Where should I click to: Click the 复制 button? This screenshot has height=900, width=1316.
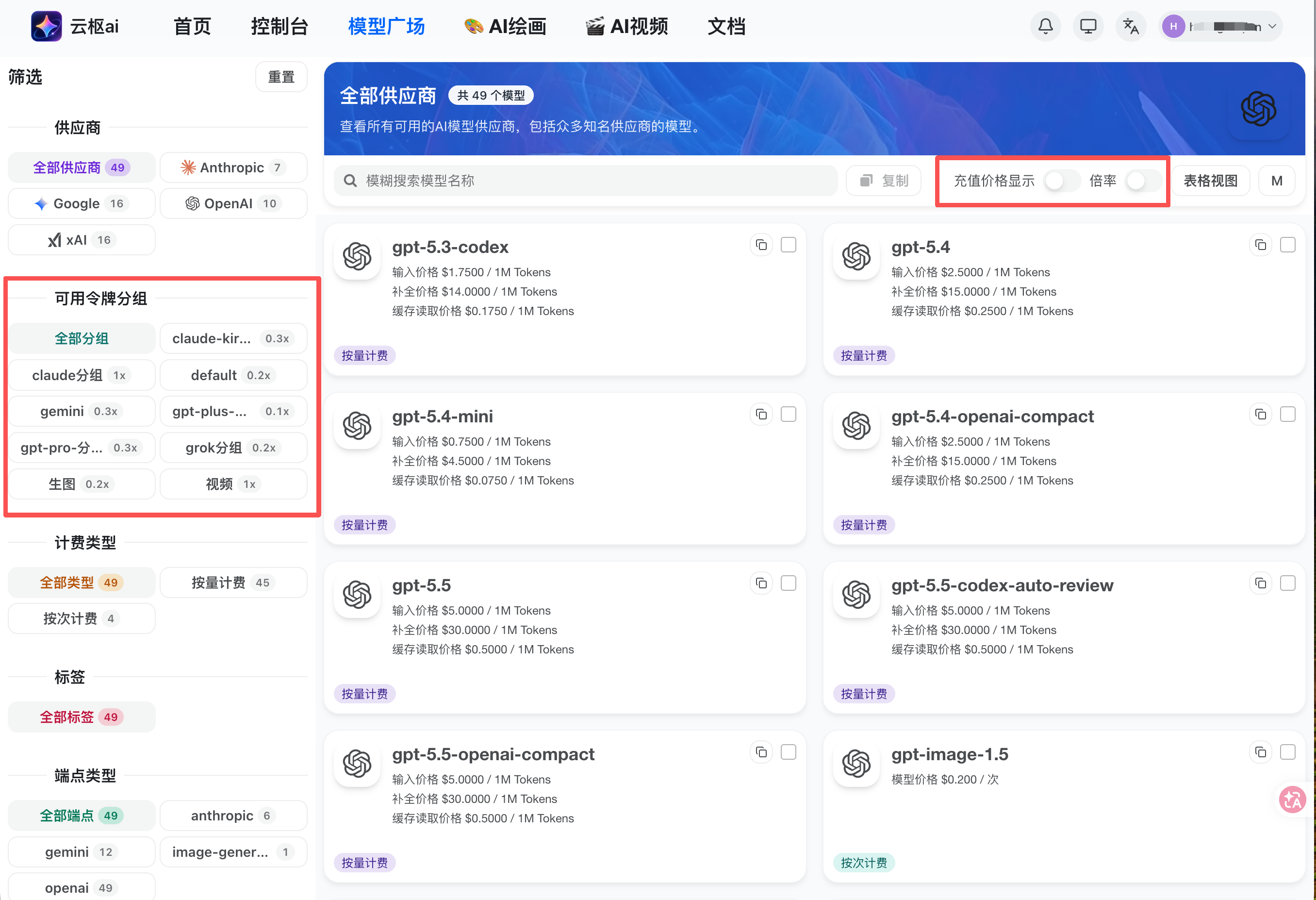click(x=883, y=181)
